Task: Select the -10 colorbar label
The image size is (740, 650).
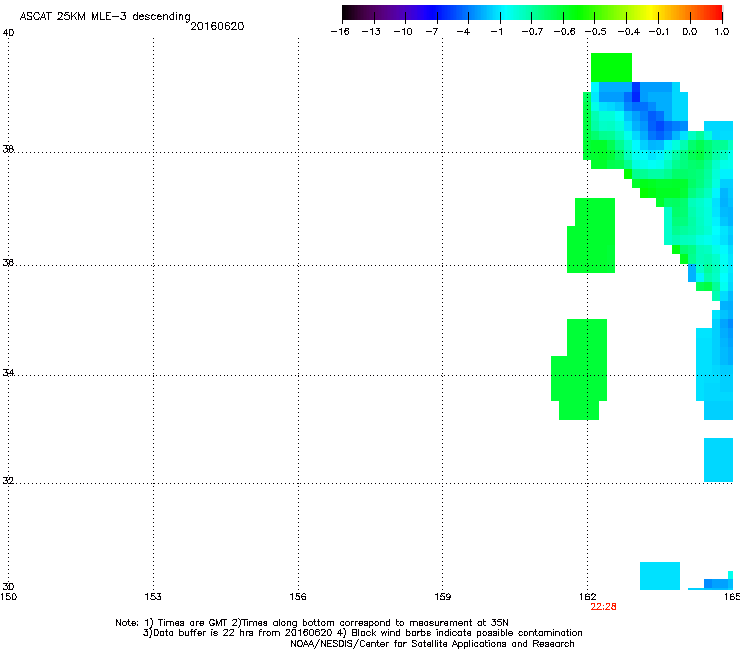Action: coord(403,32)
